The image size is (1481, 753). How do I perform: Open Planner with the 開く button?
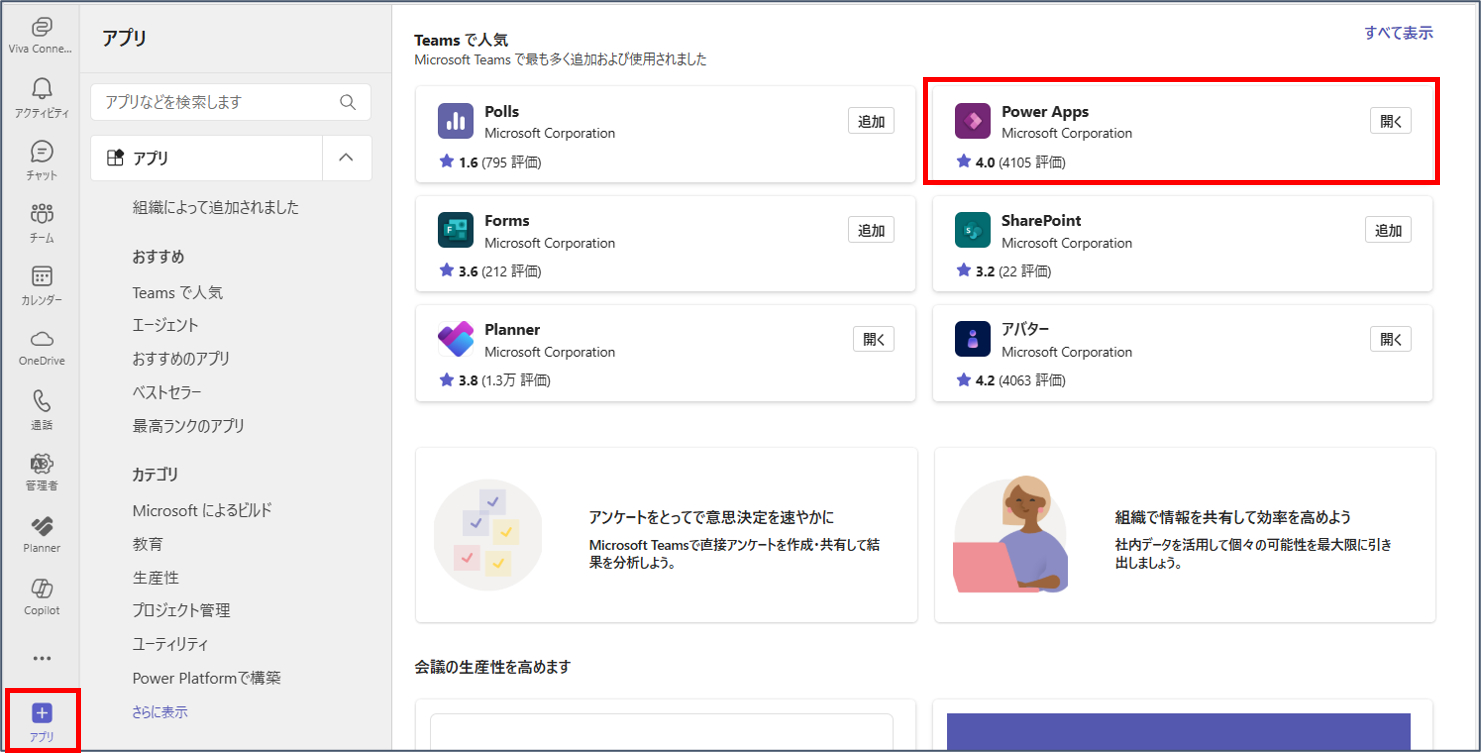tap(874, 339)
